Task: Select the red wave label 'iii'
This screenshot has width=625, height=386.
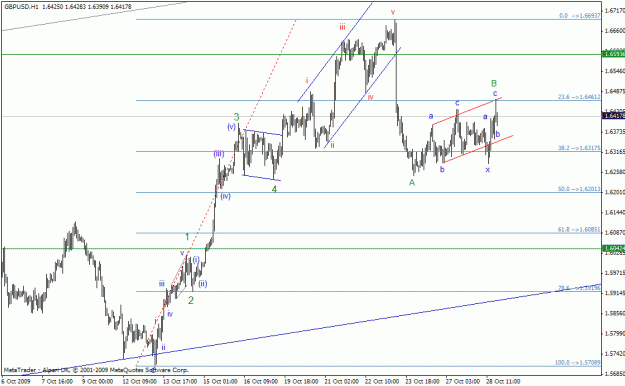Action: tap(342, 27)
